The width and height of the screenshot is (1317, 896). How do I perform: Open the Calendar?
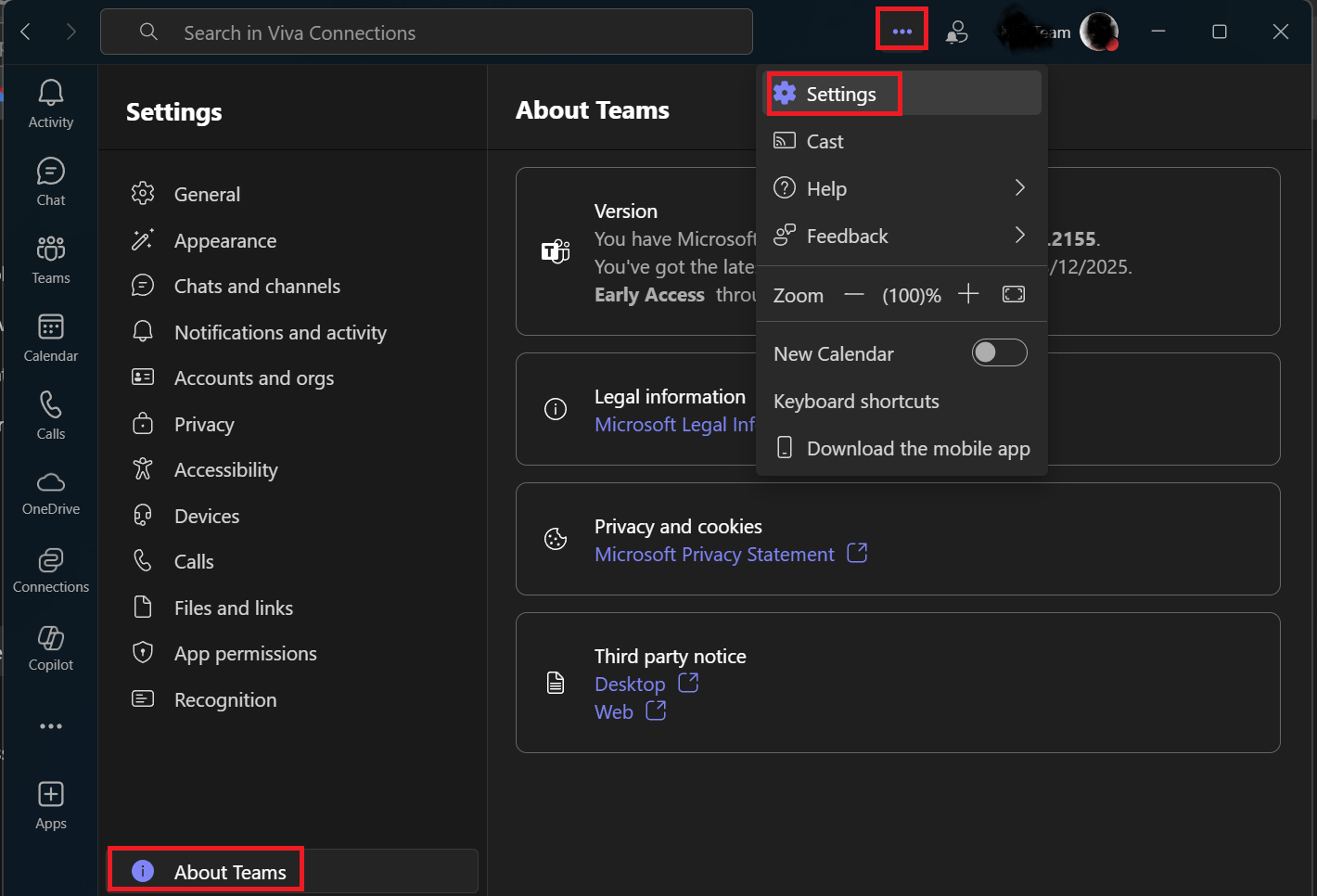coord(50,336)
